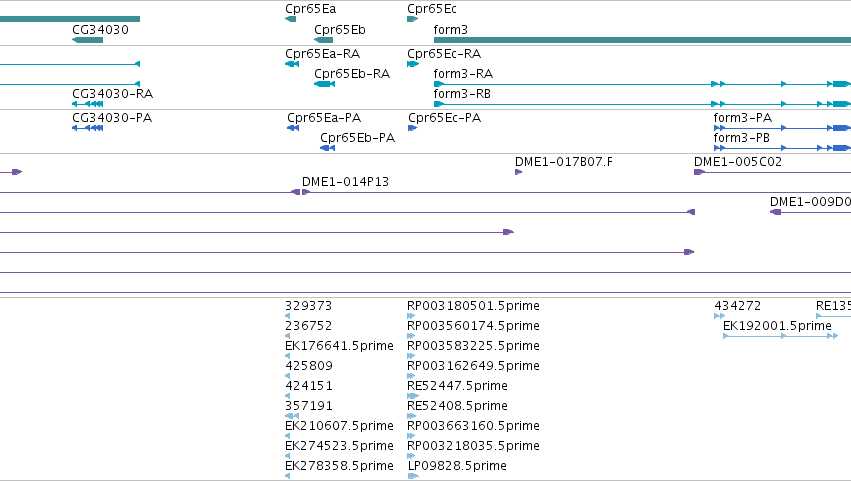Select EST label 357191
This screenshot has width=851, height=481.
pos(309,406)
